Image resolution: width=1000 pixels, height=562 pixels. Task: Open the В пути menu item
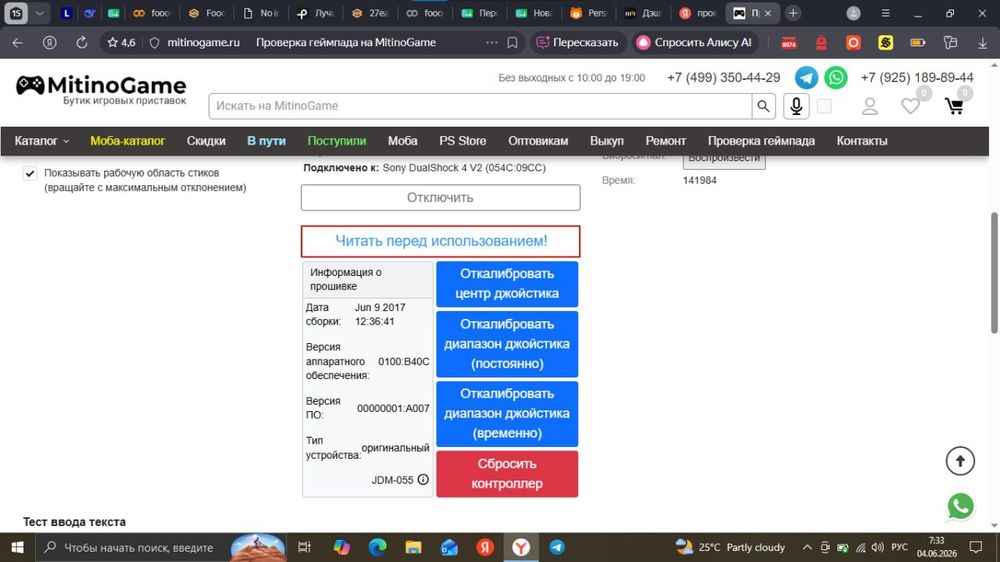tap(267, 141)
